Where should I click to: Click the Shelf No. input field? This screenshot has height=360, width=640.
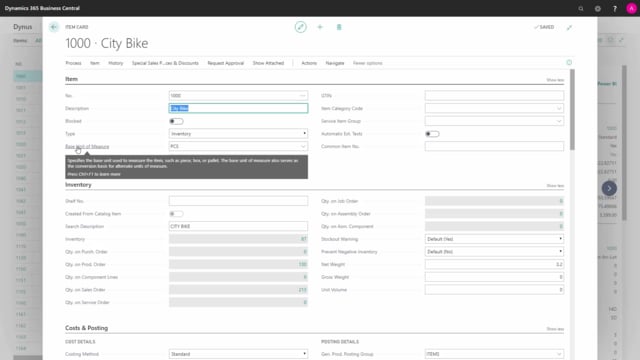click(x=238, y=201)
